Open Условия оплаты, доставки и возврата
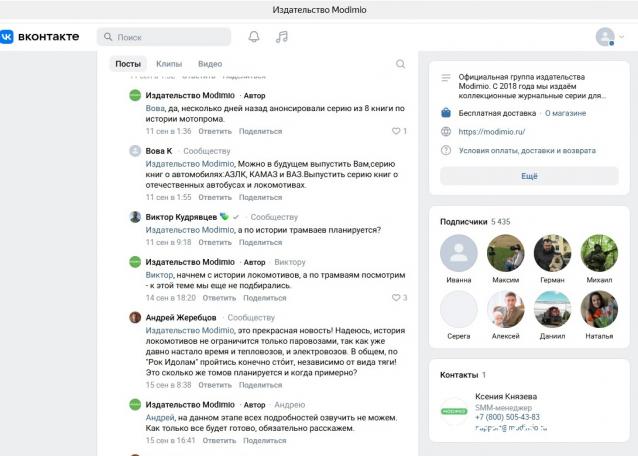 tap(527, 151)
